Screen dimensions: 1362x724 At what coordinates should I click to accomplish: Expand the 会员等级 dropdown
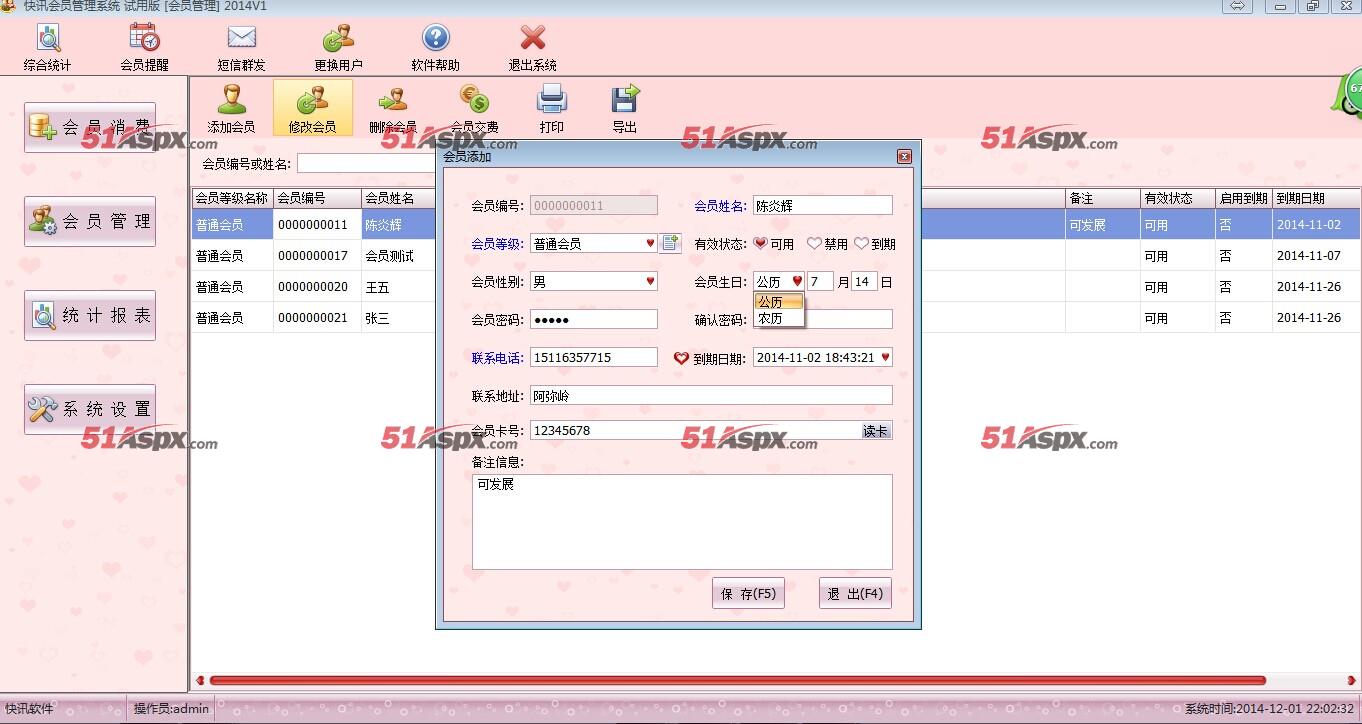[x=650, y=243]
